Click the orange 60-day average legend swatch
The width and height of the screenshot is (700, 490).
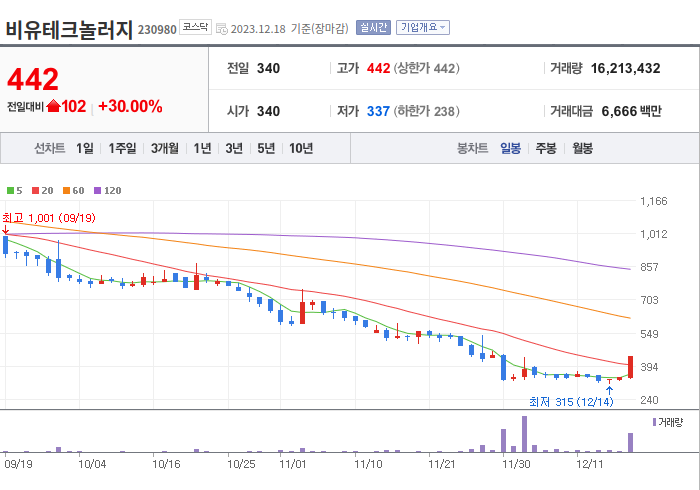point(67,191)
